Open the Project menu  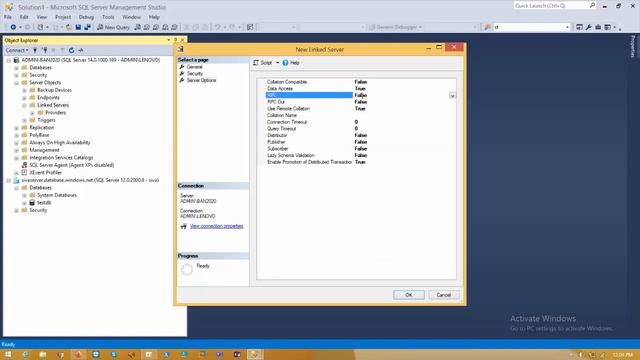point(63,17)
